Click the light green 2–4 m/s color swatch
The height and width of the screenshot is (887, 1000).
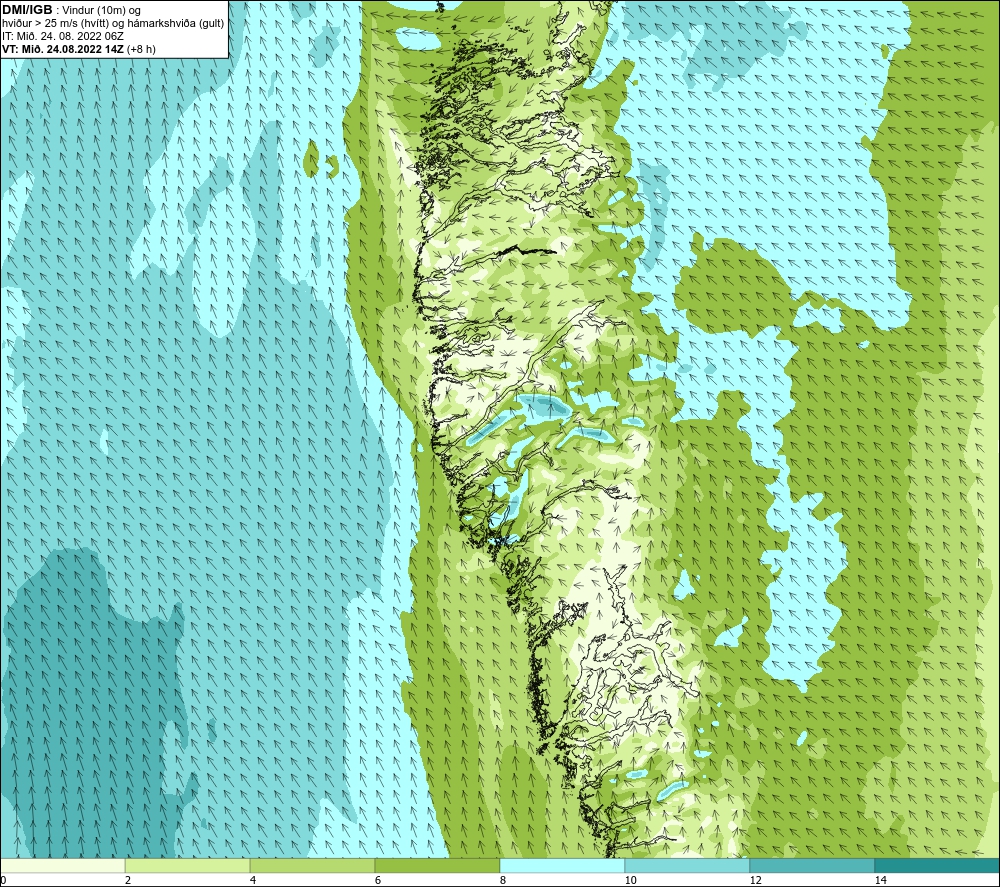pos(188,865)
